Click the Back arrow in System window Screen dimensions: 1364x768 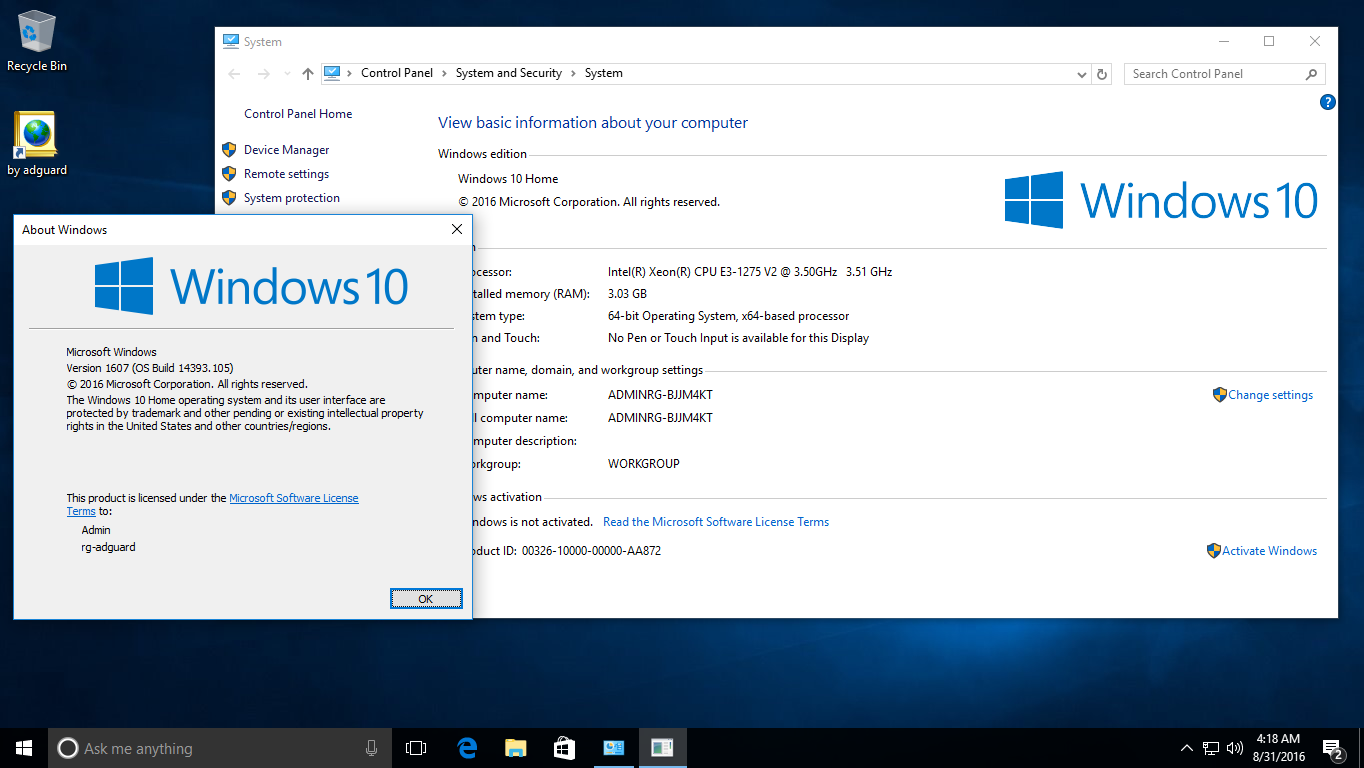pyautogui.click(x=235, y=74)
